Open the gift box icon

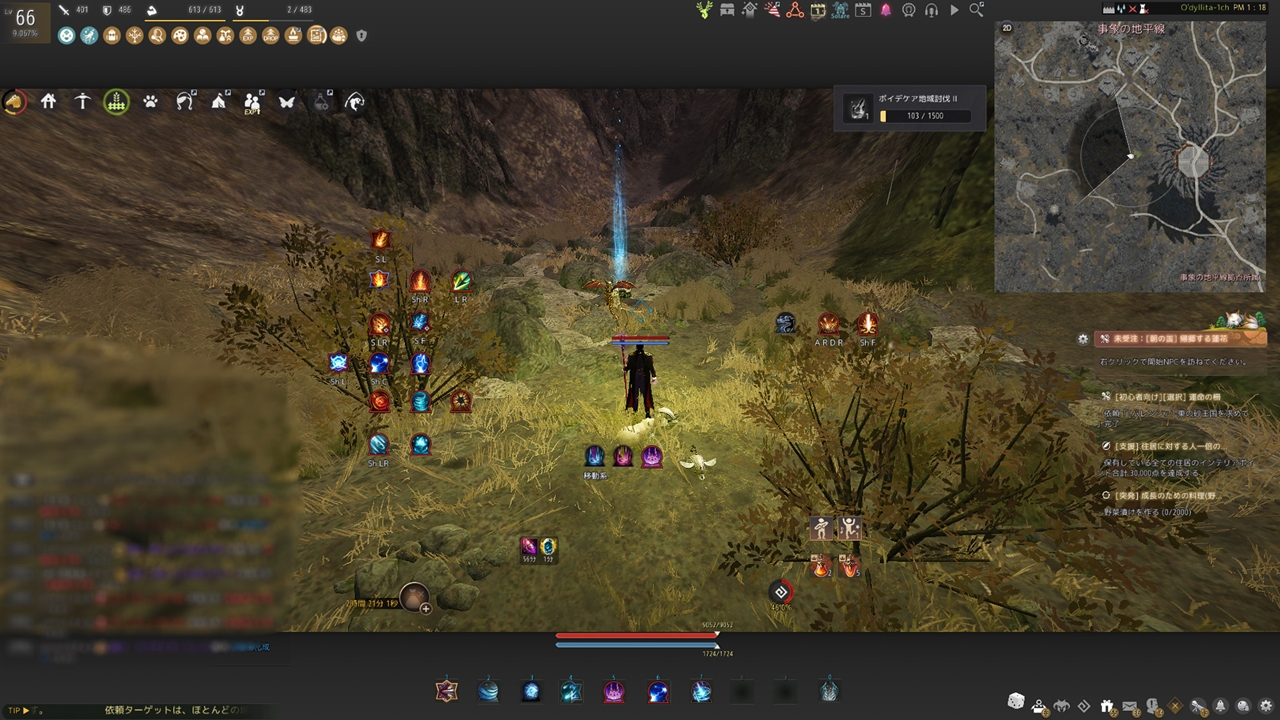click(1107, 707)
